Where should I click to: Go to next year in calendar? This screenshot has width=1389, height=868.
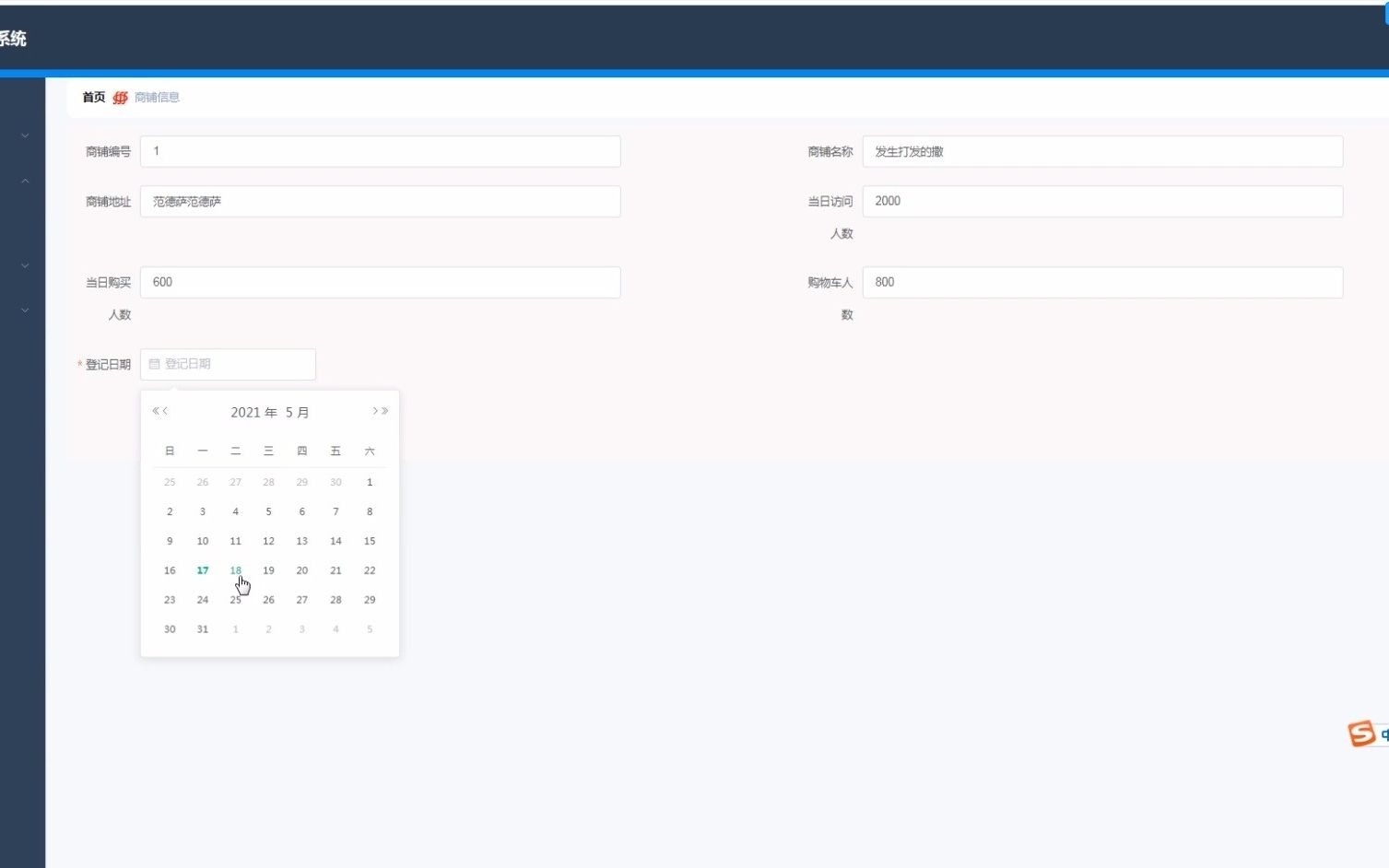(384, 411)
